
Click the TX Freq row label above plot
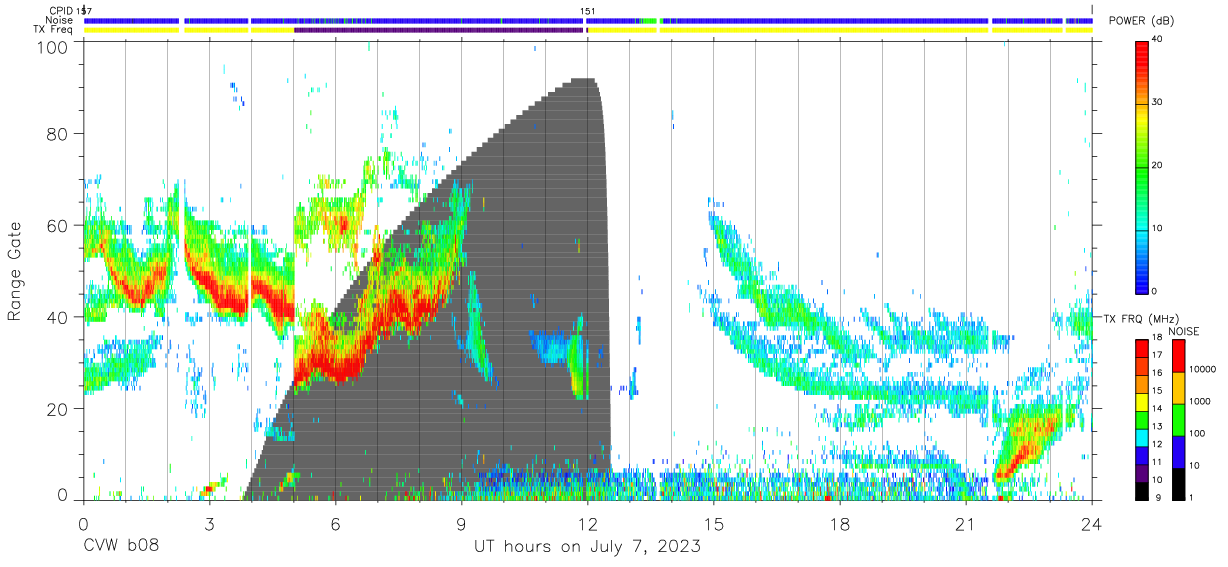53,30
